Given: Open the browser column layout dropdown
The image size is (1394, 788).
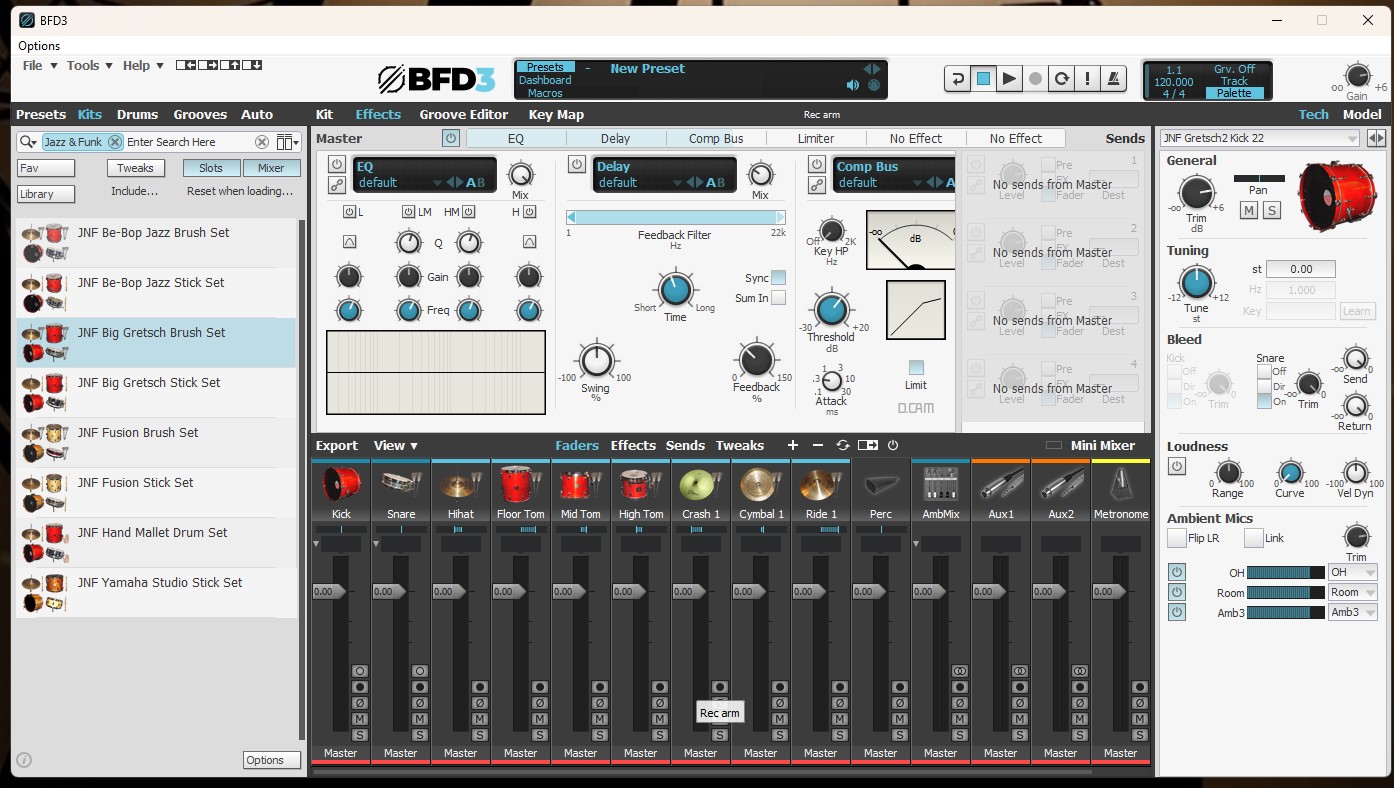Looking at the screenshot, I should (288, 142).
